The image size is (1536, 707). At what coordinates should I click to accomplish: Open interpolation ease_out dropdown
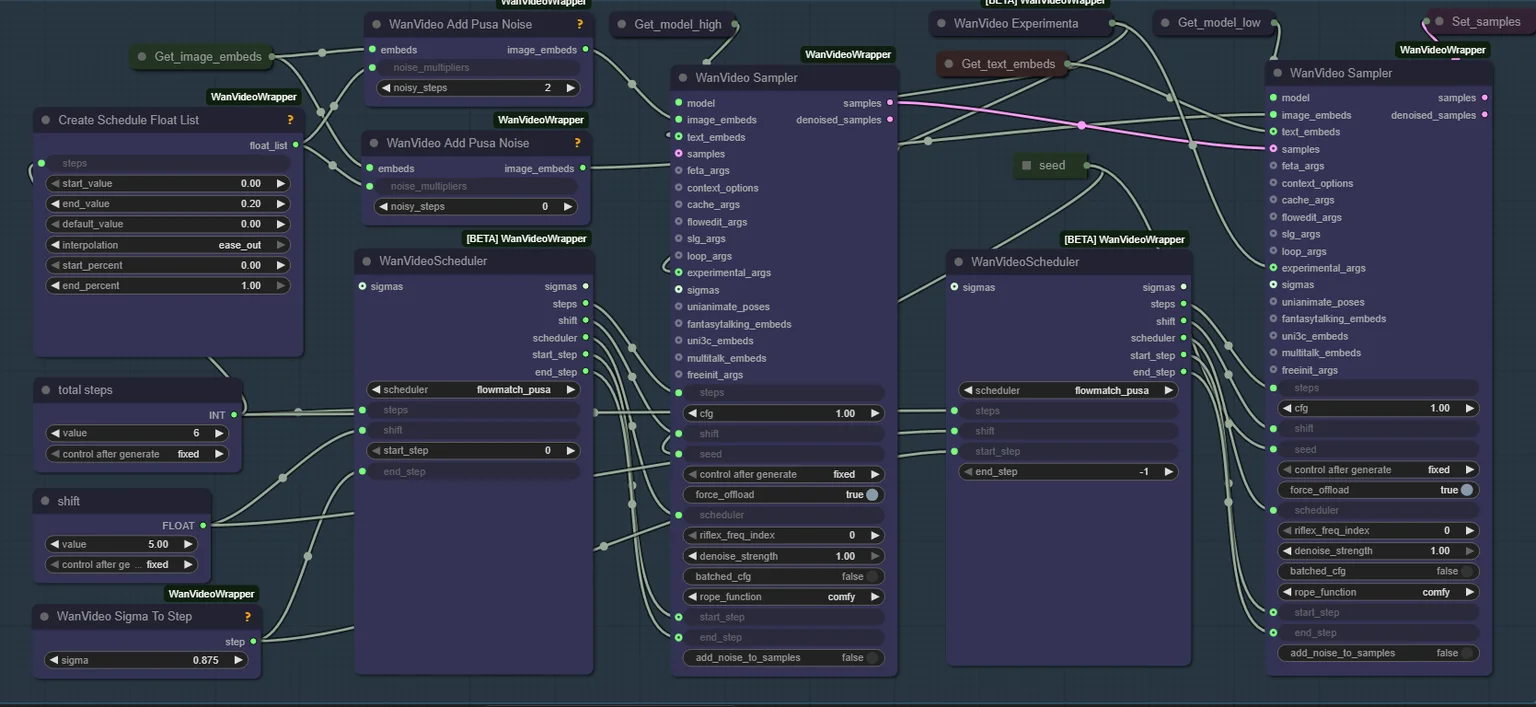(x=169, y=245)
